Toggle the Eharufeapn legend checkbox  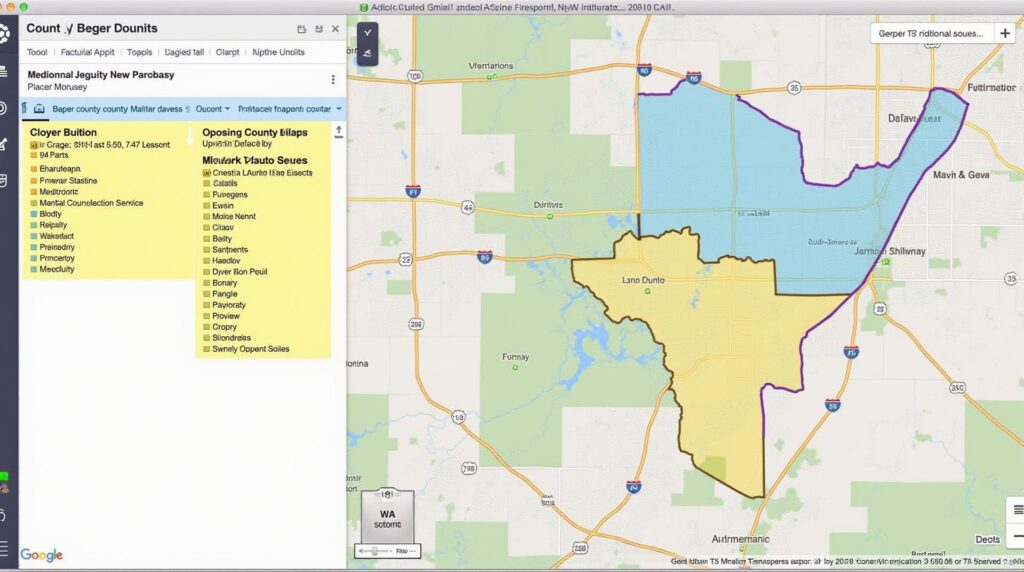[34, 169]
